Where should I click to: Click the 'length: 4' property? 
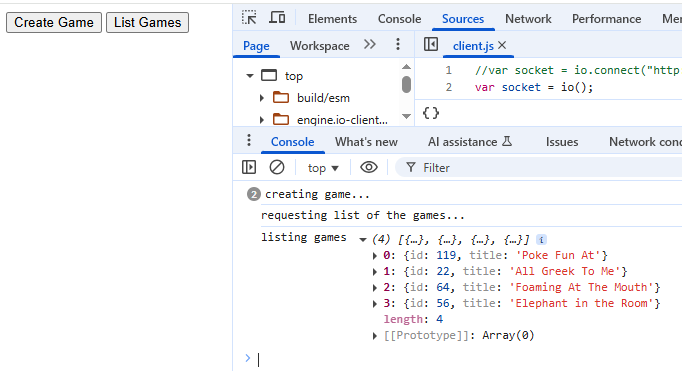(x=413, y=319)
